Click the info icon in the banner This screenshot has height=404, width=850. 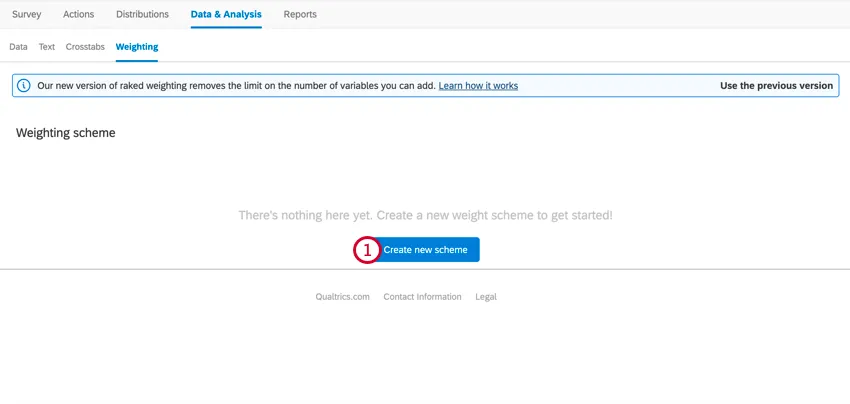[x=24, y=86]
